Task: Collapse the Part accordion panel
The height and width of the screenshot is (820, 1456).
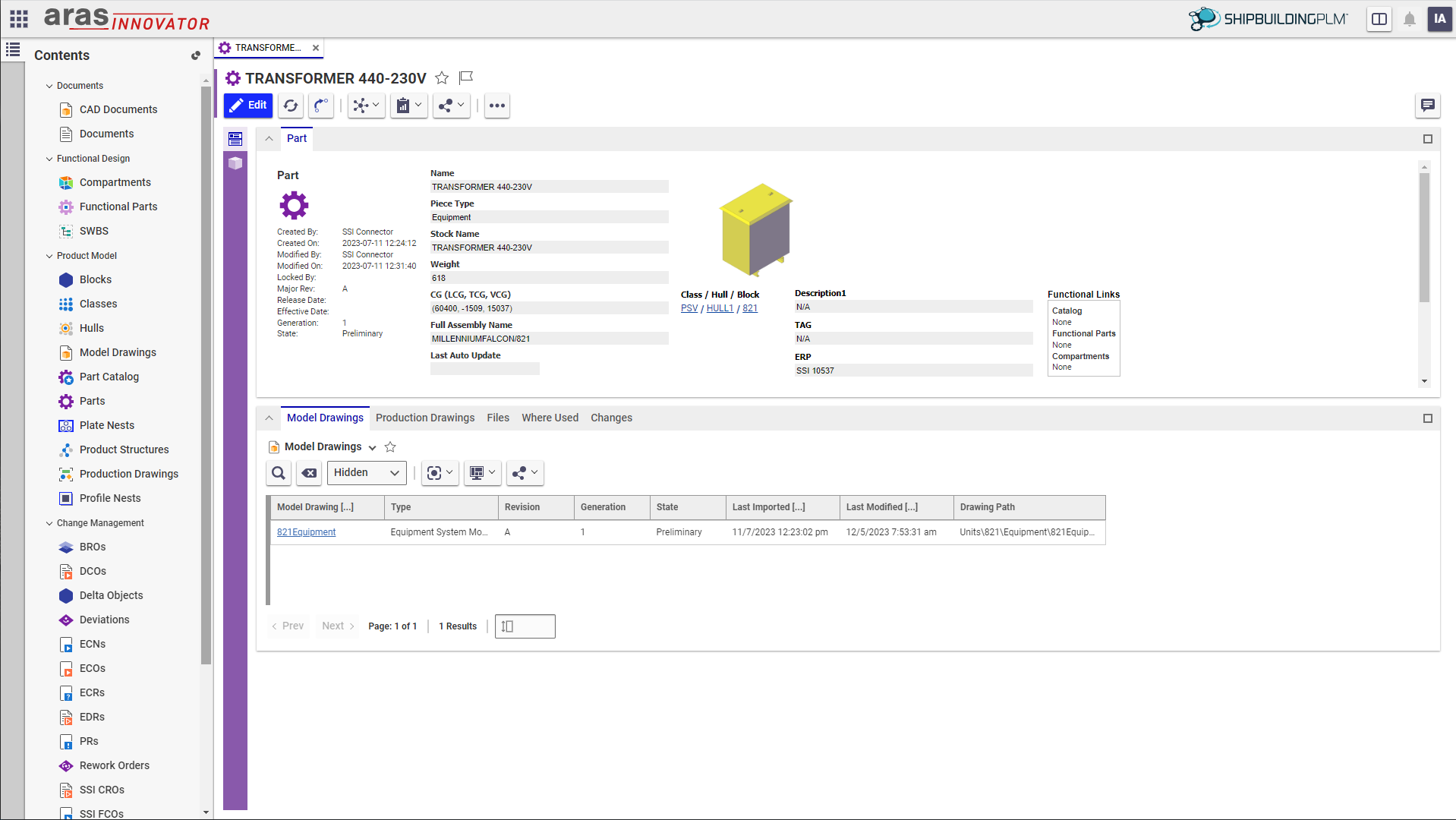Action: click(x=269, y=139)
